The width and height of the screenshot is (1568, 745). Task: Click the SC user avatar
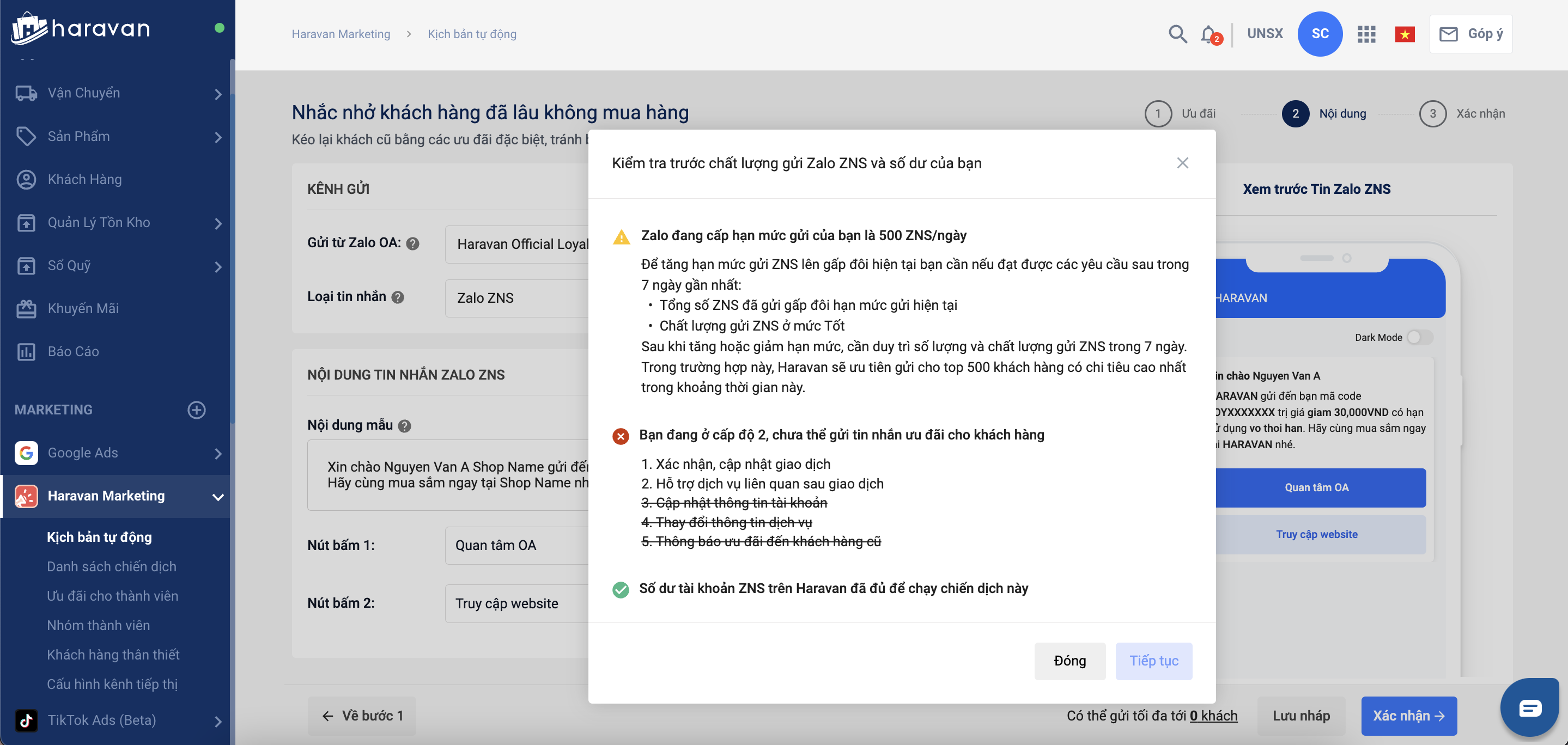1320,33
